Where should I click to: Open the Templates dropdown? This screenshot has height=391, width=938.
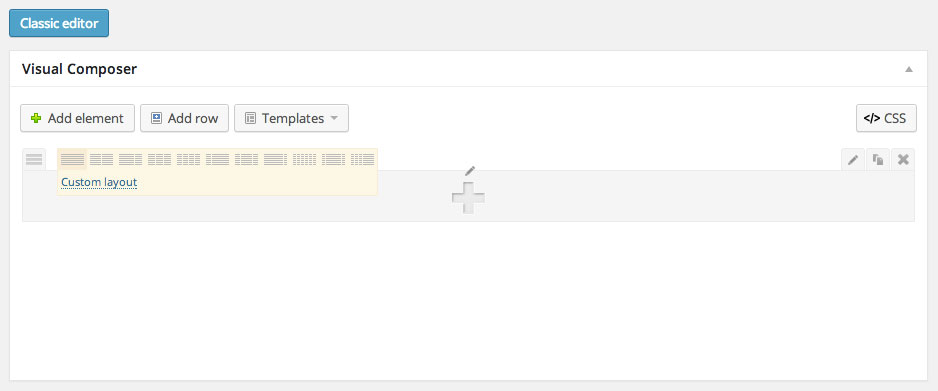pos(291,118)
